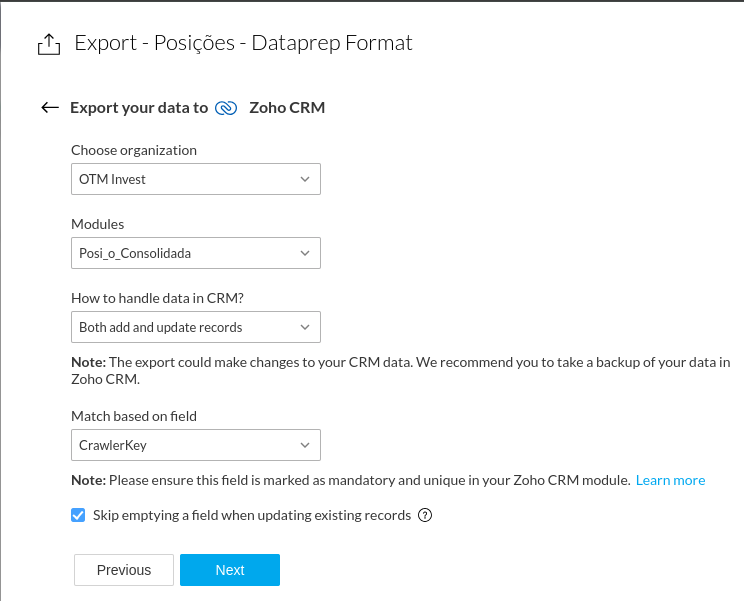
Task: Click the export upload icon in header
Action: (48, 45)
